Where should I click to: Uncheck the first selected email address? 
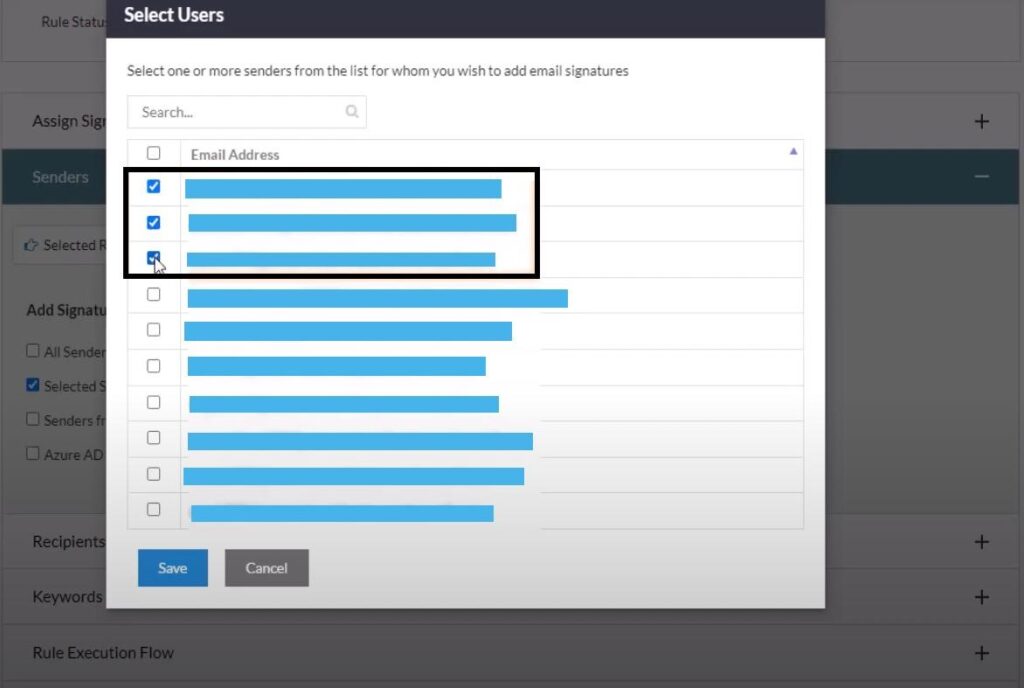pyautogui.click(x=153, y=186)
